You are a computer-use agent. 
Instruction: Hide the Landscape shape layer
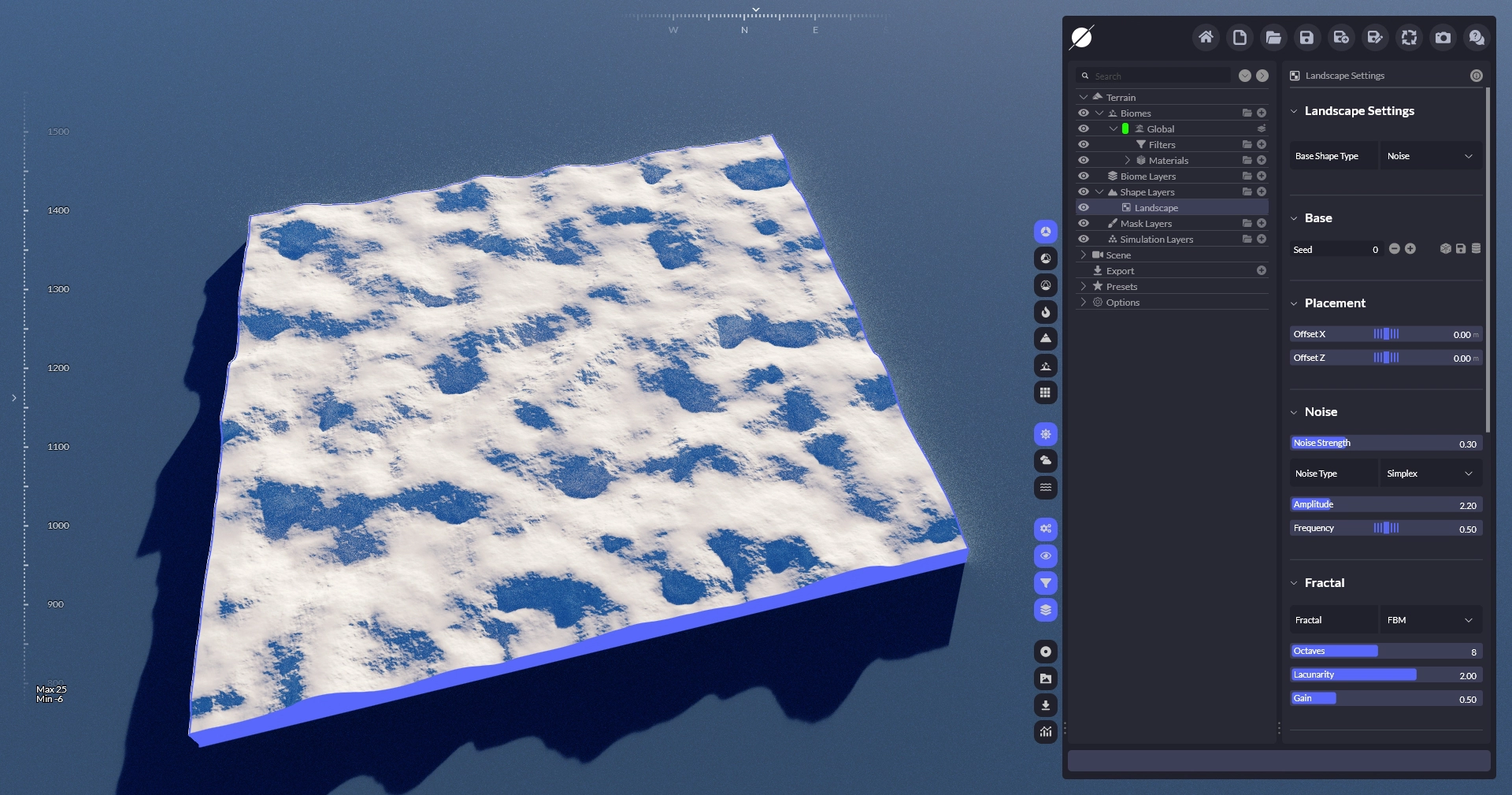tap(1084, 208)
